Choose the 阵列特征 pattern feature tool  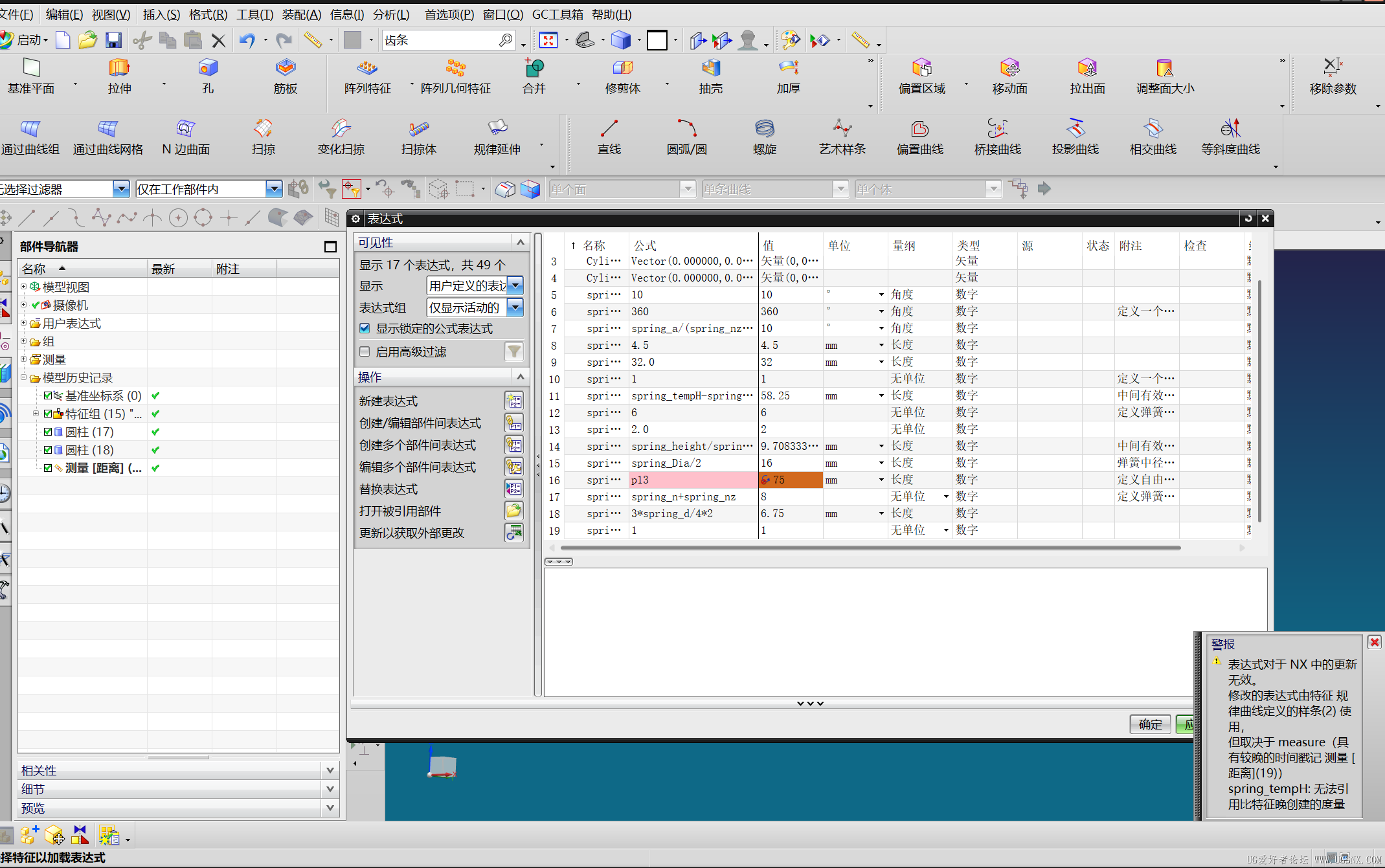point(367,76)
